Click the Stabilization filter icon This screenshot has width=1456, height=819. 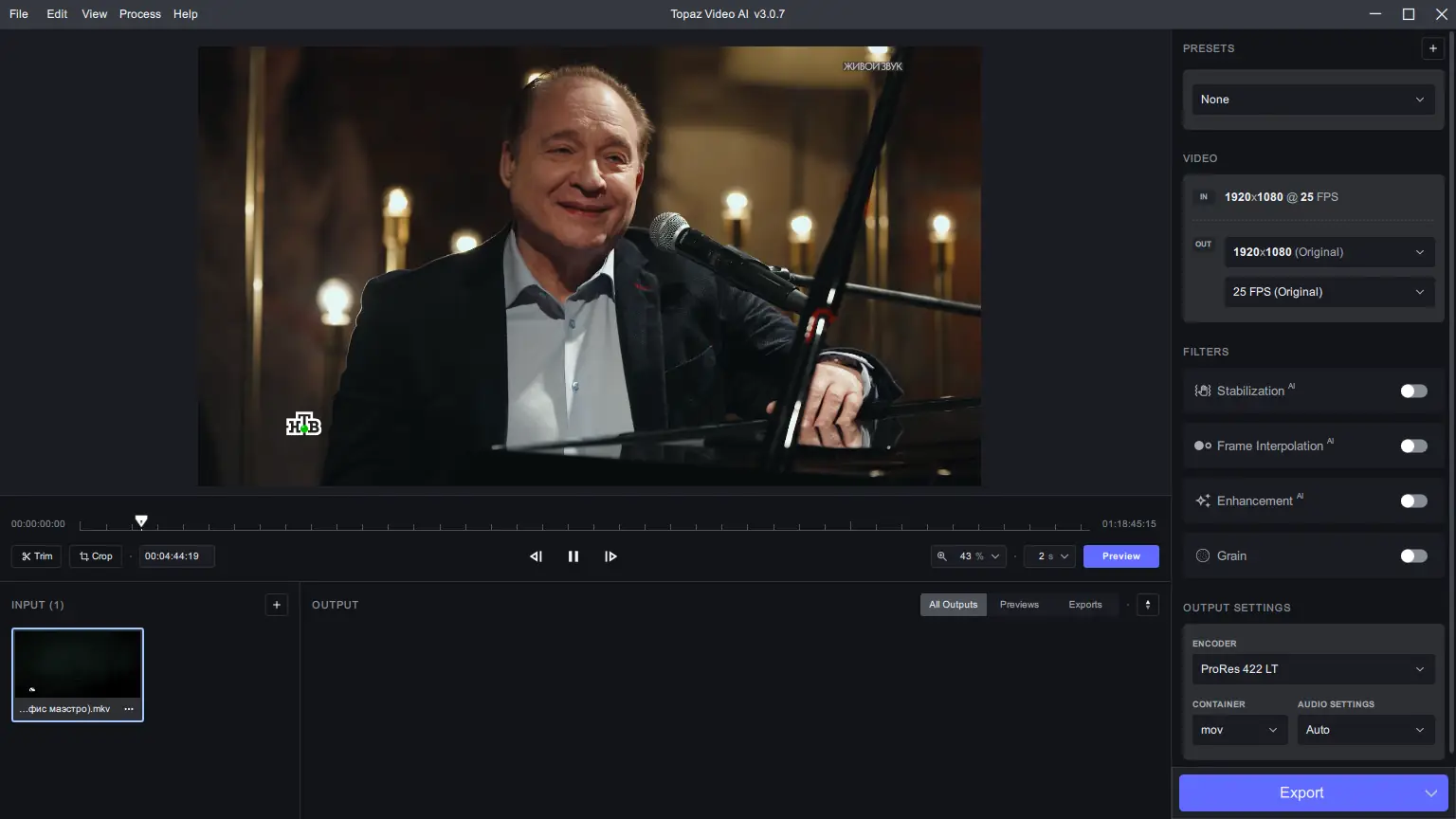(1202, 391)
